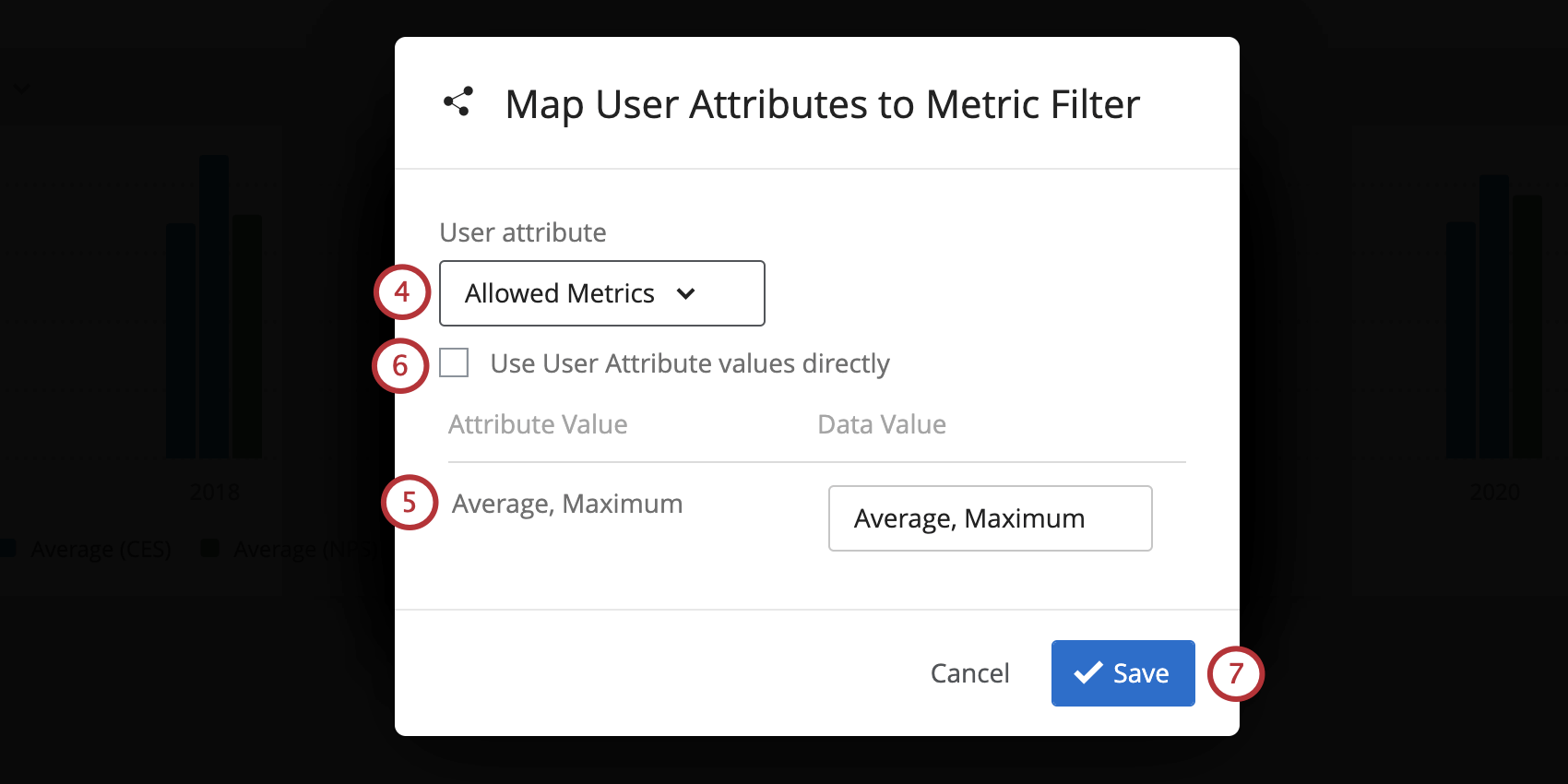1568x784 pixels.
Task: Click the Average (CES) legend color square
Action: 9,548
